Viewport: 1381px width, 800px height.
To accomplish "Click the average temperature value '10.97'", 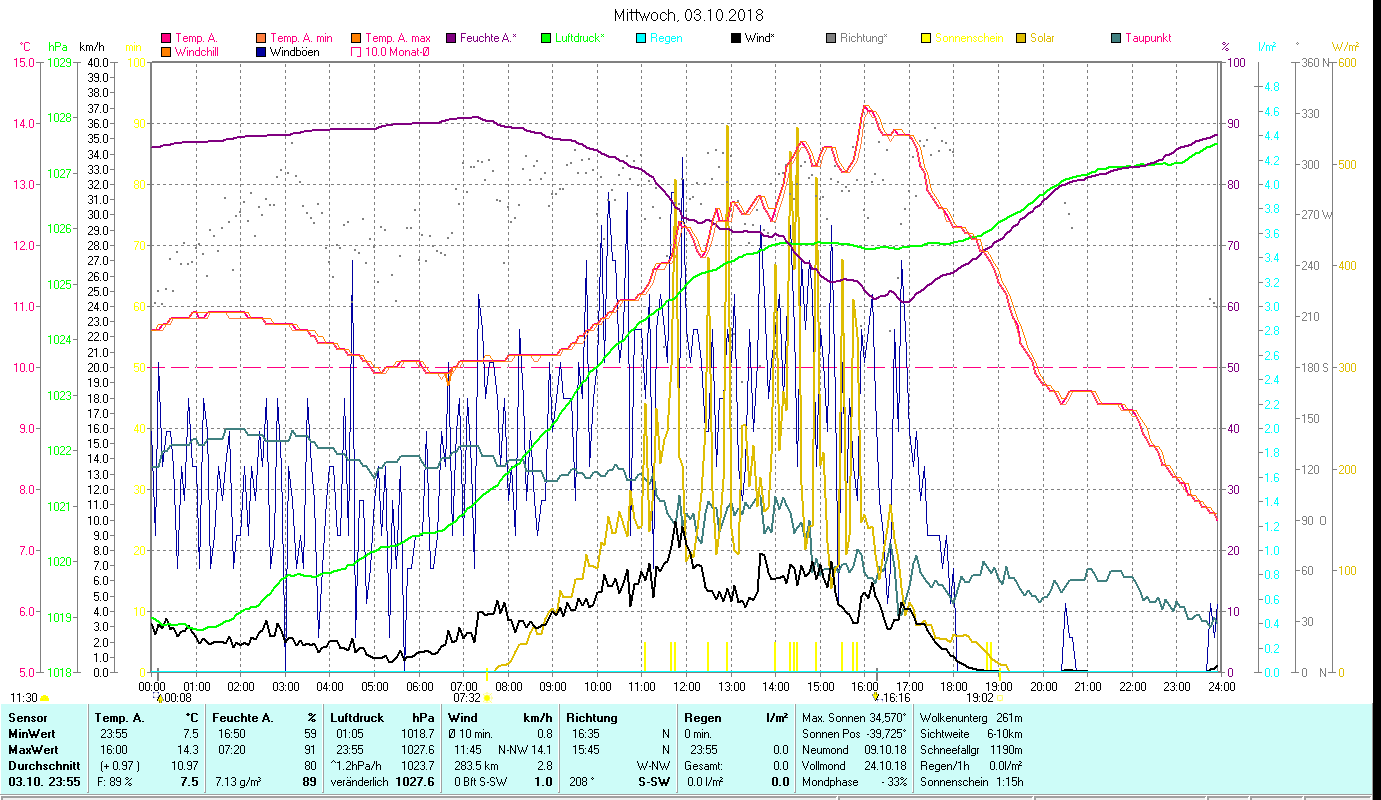I will (x=184, y=766).
